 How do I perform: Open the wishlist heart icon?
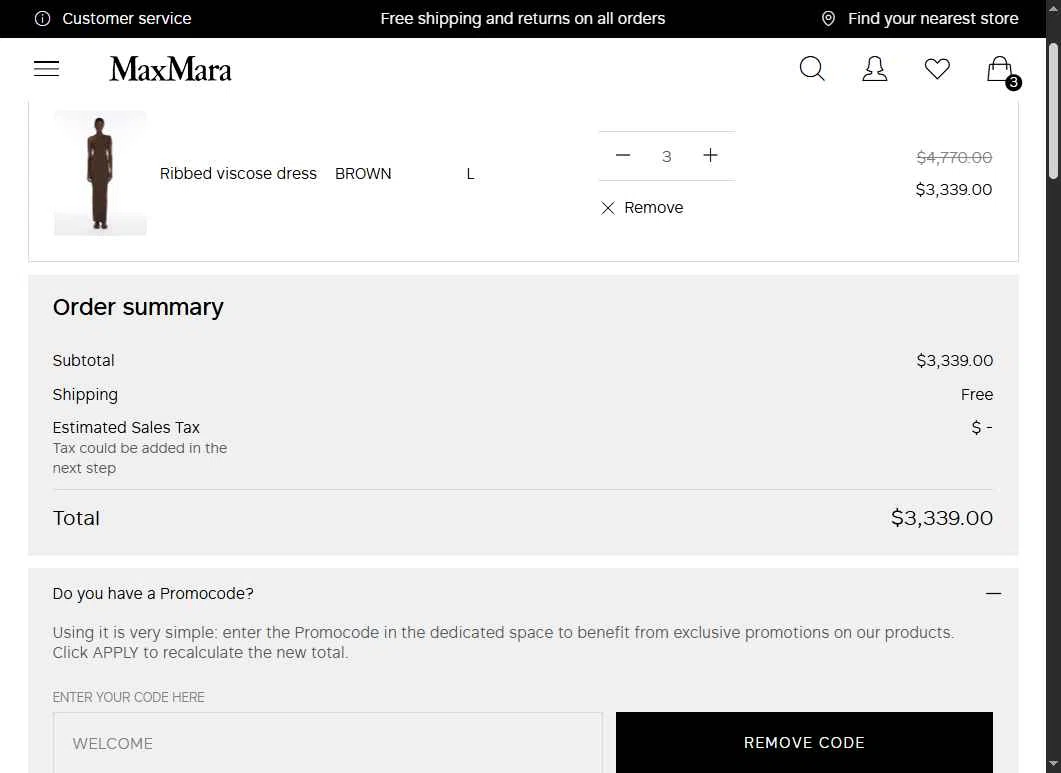(937, 68)
